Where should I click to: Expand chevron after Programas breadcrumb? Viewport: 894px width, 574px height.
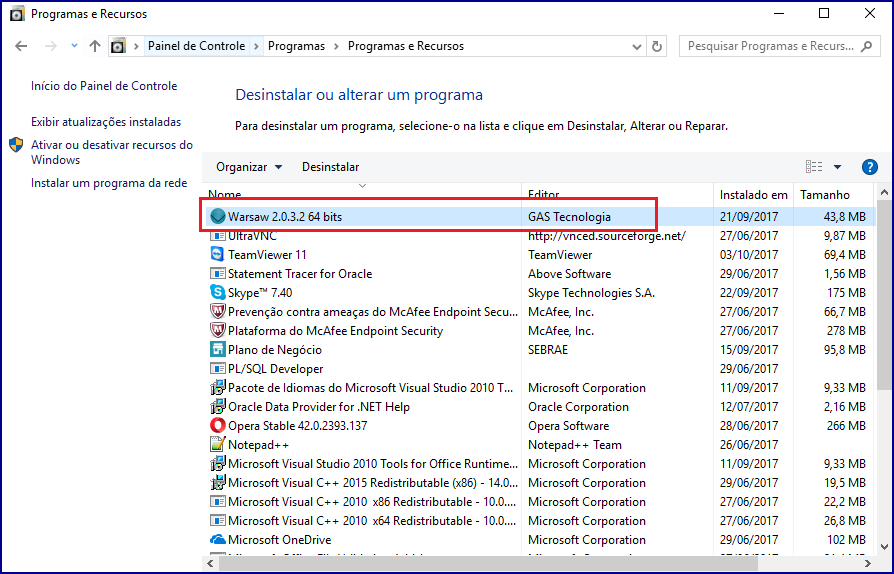(336, 46)
